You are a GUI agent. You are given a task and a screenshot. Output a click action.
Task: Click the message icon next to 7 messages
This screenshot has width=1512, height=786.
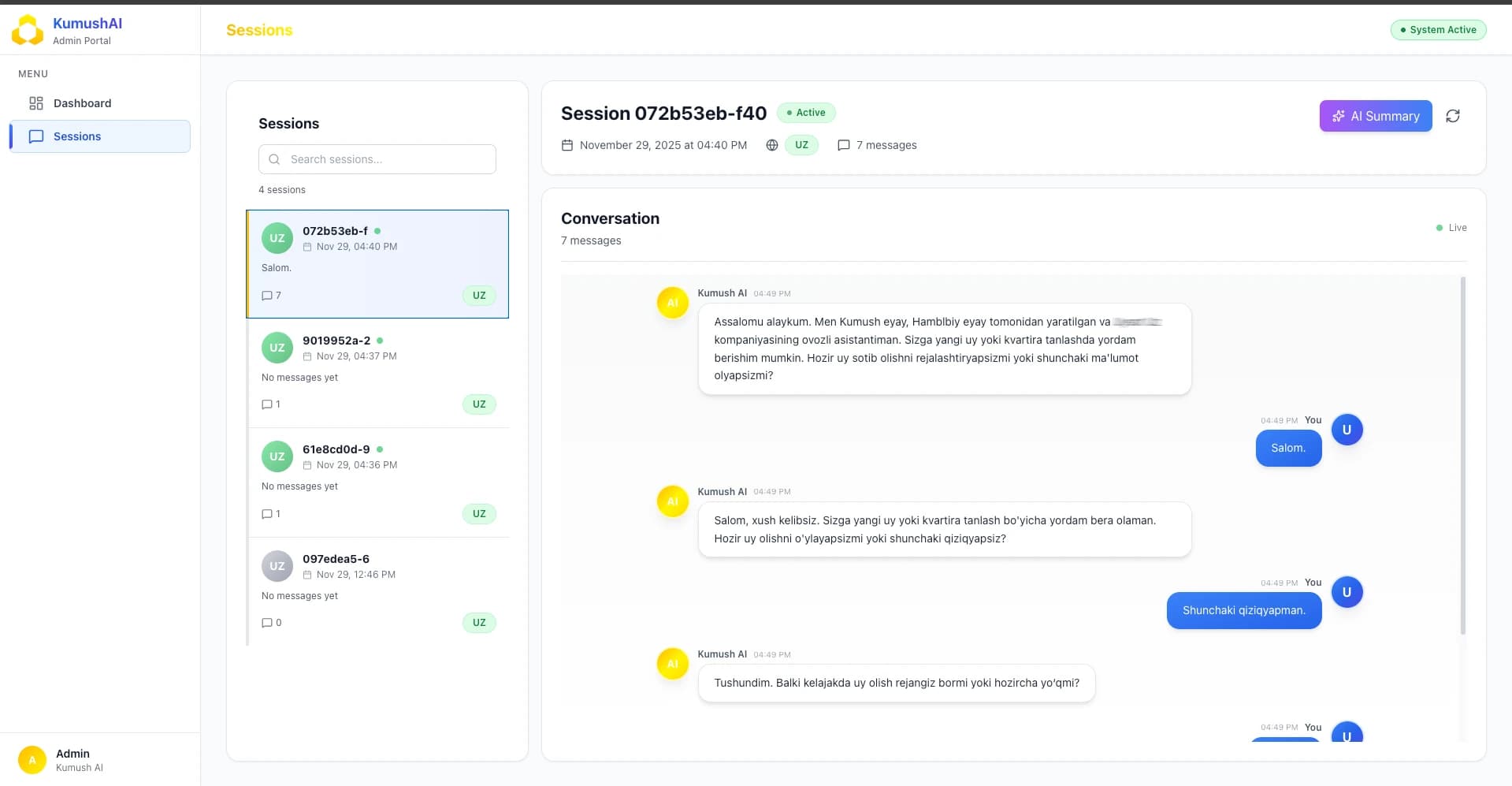click(x=844, y=145)
